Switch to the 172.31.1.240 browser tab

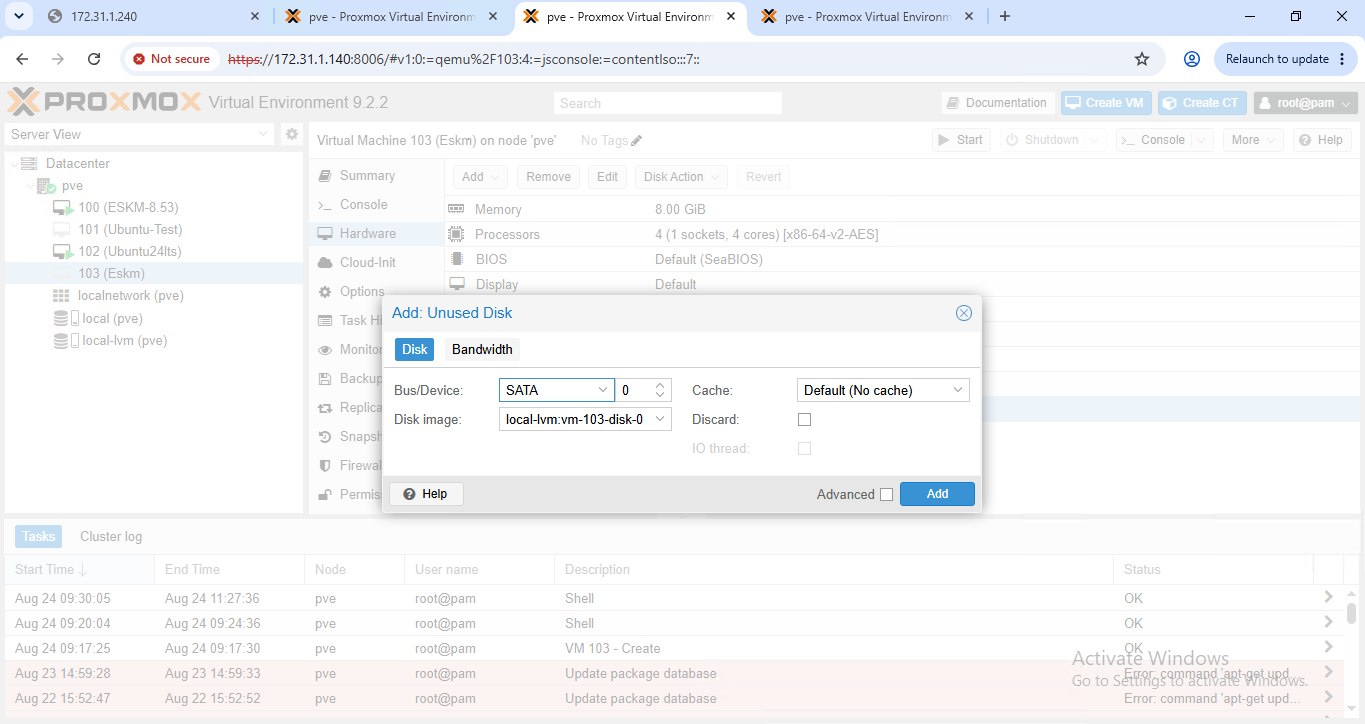(153, 16)
